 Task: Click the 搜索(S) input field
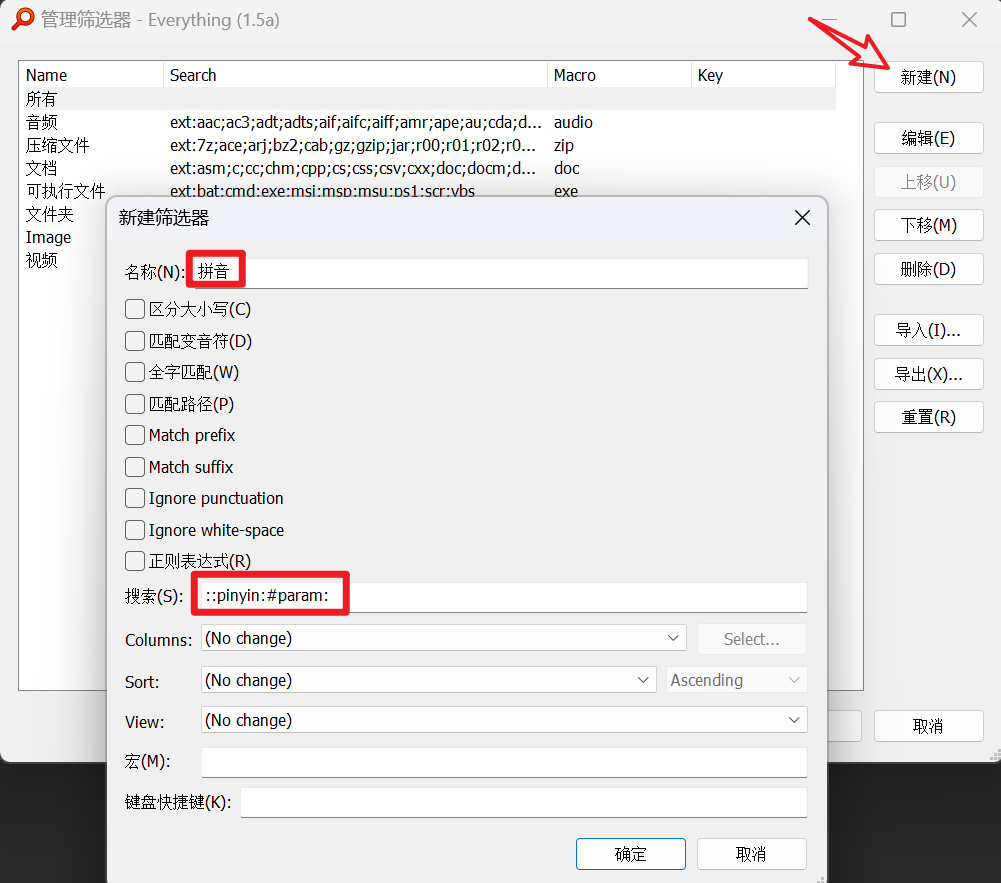pyautogui.click(x=504, y=596)
